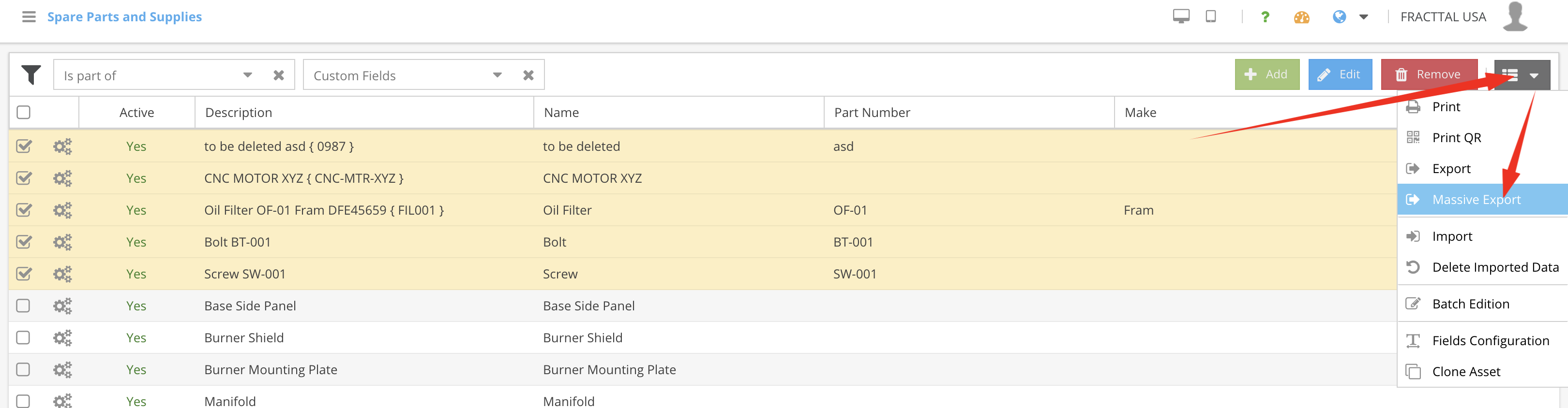
Task: Click the user avatar icon
Action: click(1514, 16)
